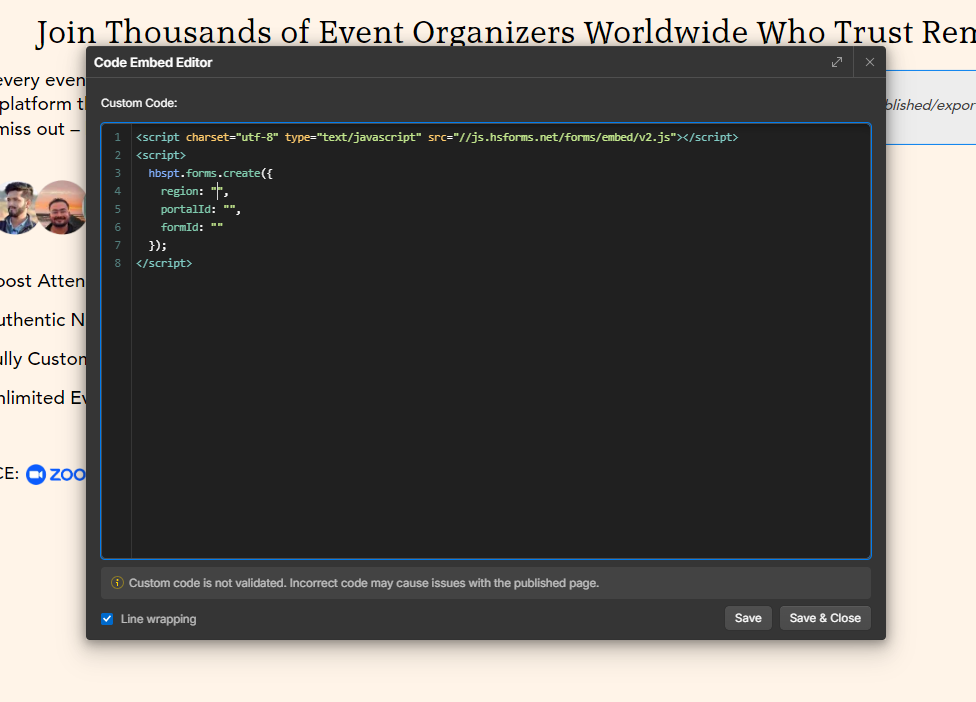Click the Zoom logo on the background page
The image size is (976, 702).
tap(55, 474)
